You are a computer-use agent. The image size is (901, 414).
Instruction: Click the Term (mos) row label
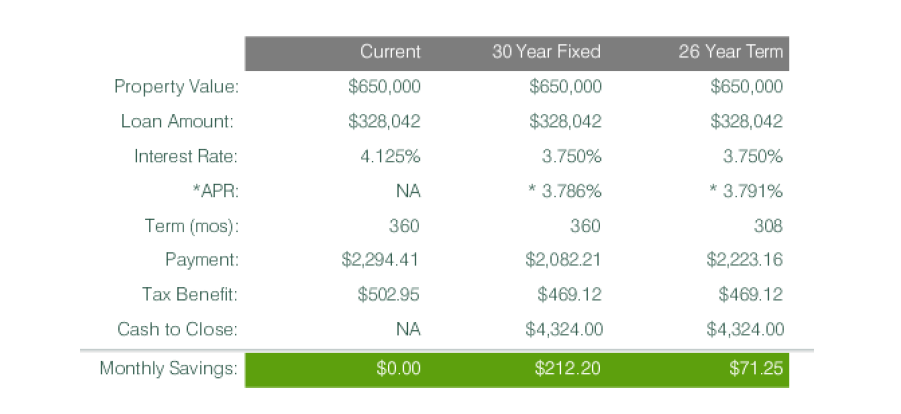click(191, 225)
